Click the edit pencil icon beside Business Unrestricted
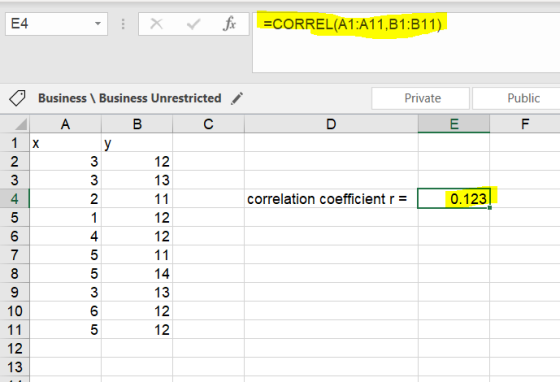The image size is (560, 382). [x=237, y=98]
